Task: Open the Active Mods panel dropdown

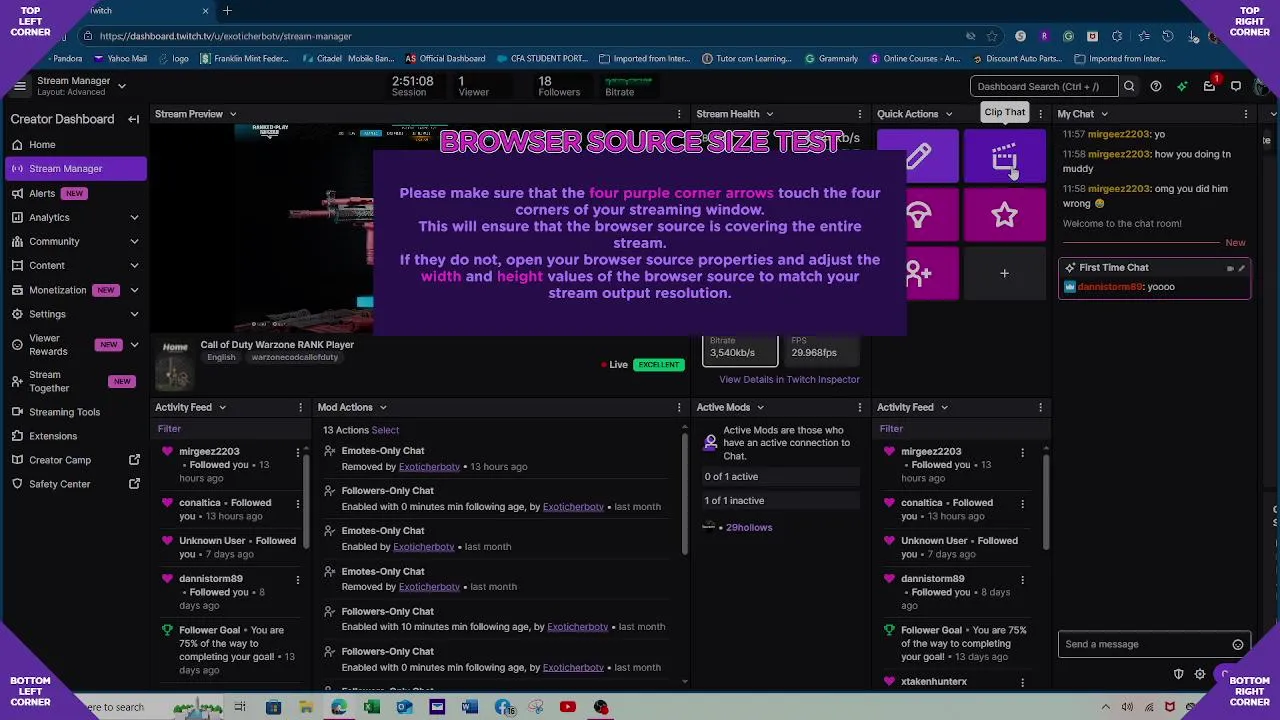Action: (760, 407)
